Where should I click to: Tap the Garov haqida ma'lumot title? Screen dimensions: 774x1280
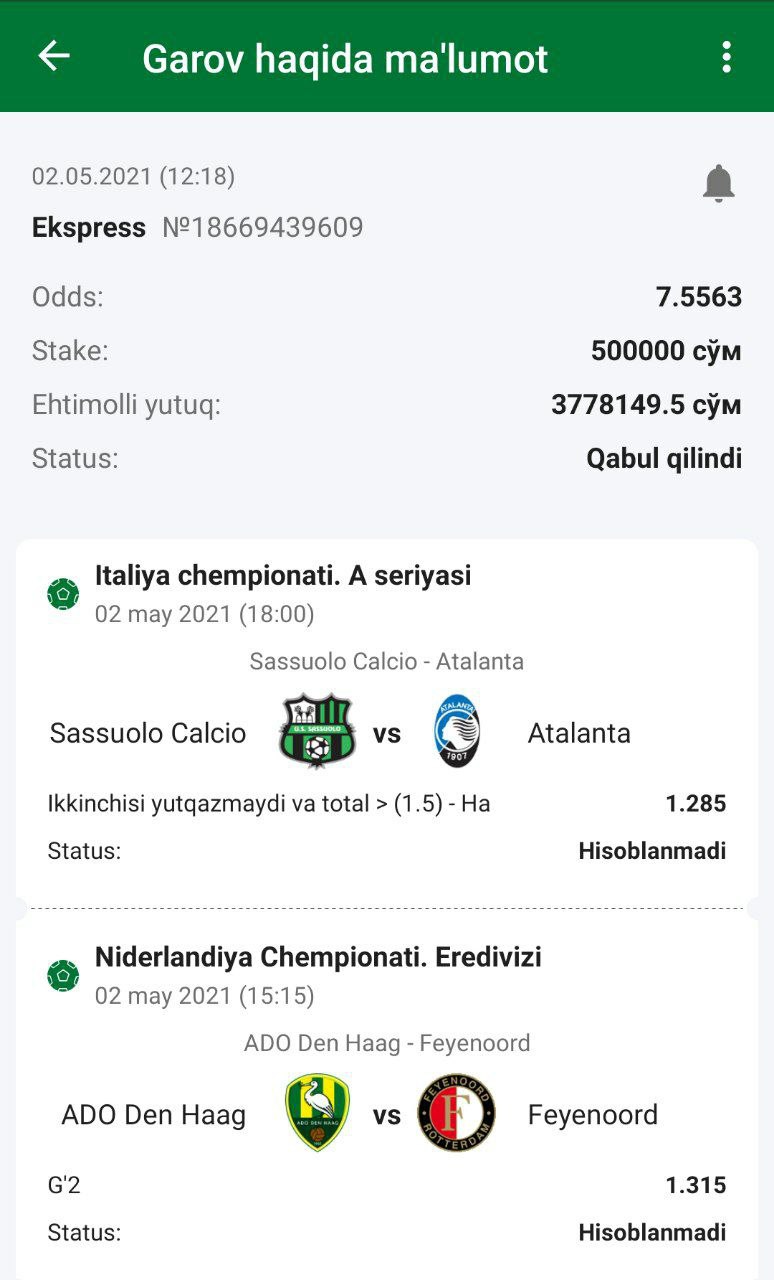(x=345, y=59)
